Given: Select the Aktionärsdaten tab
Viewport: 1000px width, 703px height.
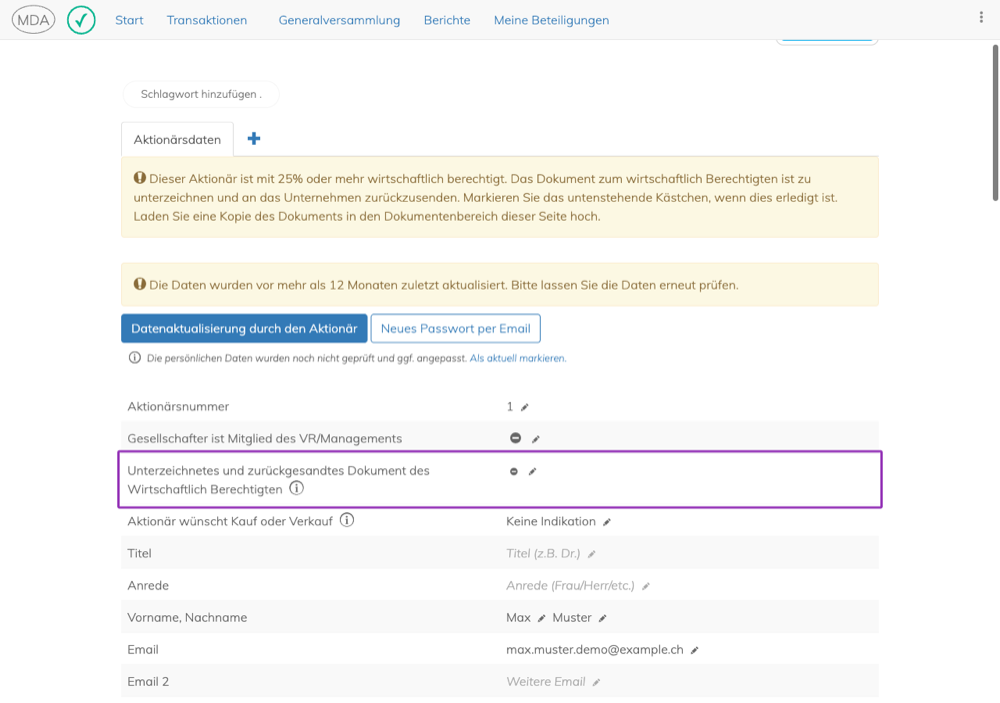Looking at the screenshot, I should pos(177,139).
